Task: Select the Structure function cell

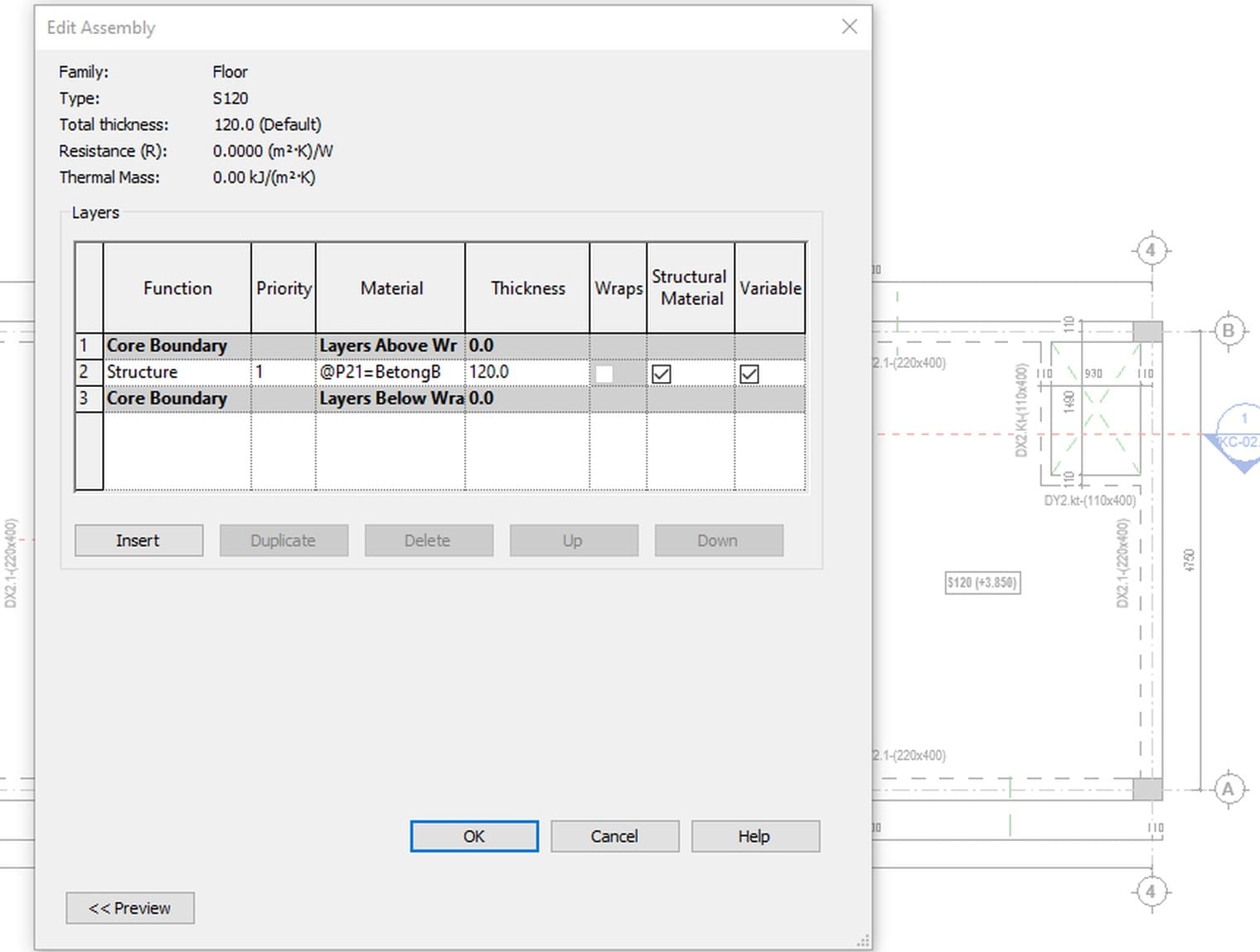Action: pyautogui.click(x=177, y=372)
